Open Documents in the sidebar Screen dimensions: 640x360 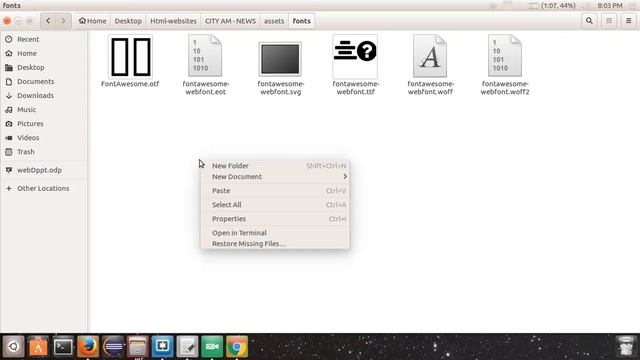[43, 82]
